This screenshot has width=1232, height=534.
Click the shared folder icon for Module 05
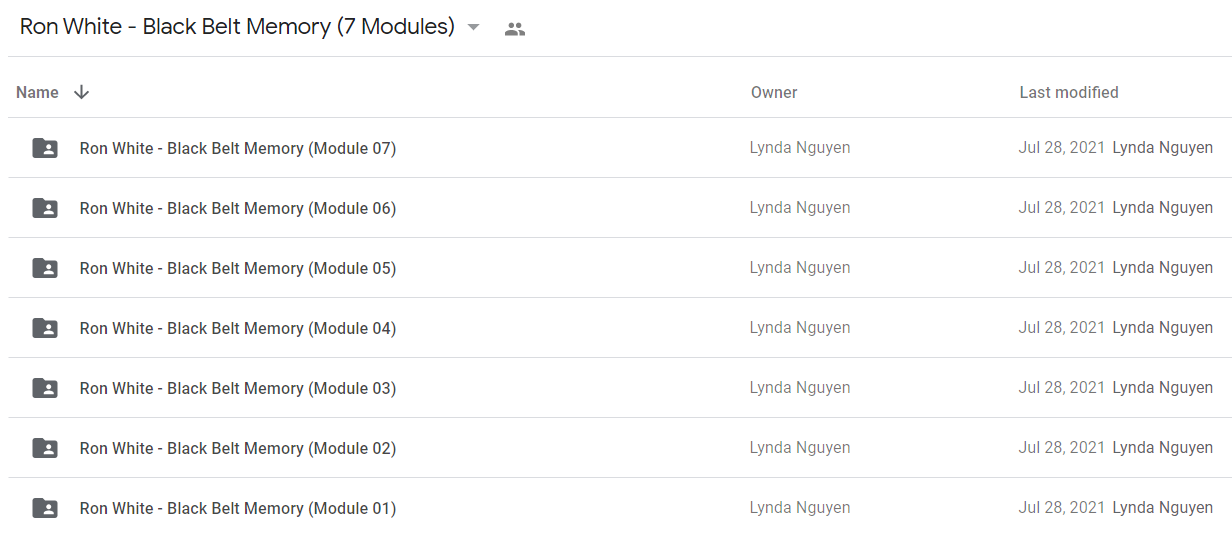point(45,268)
